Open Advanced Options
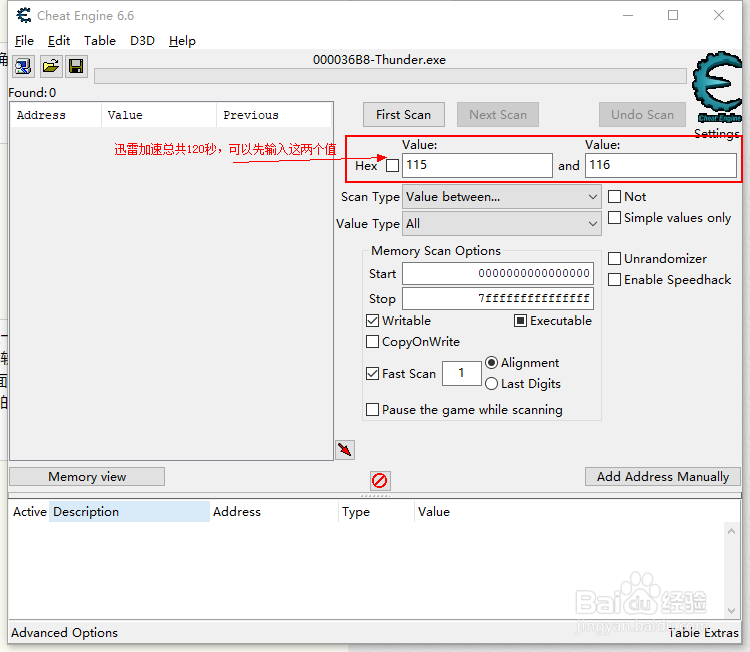This screenshot has width=750, height=652. point(65,632)
